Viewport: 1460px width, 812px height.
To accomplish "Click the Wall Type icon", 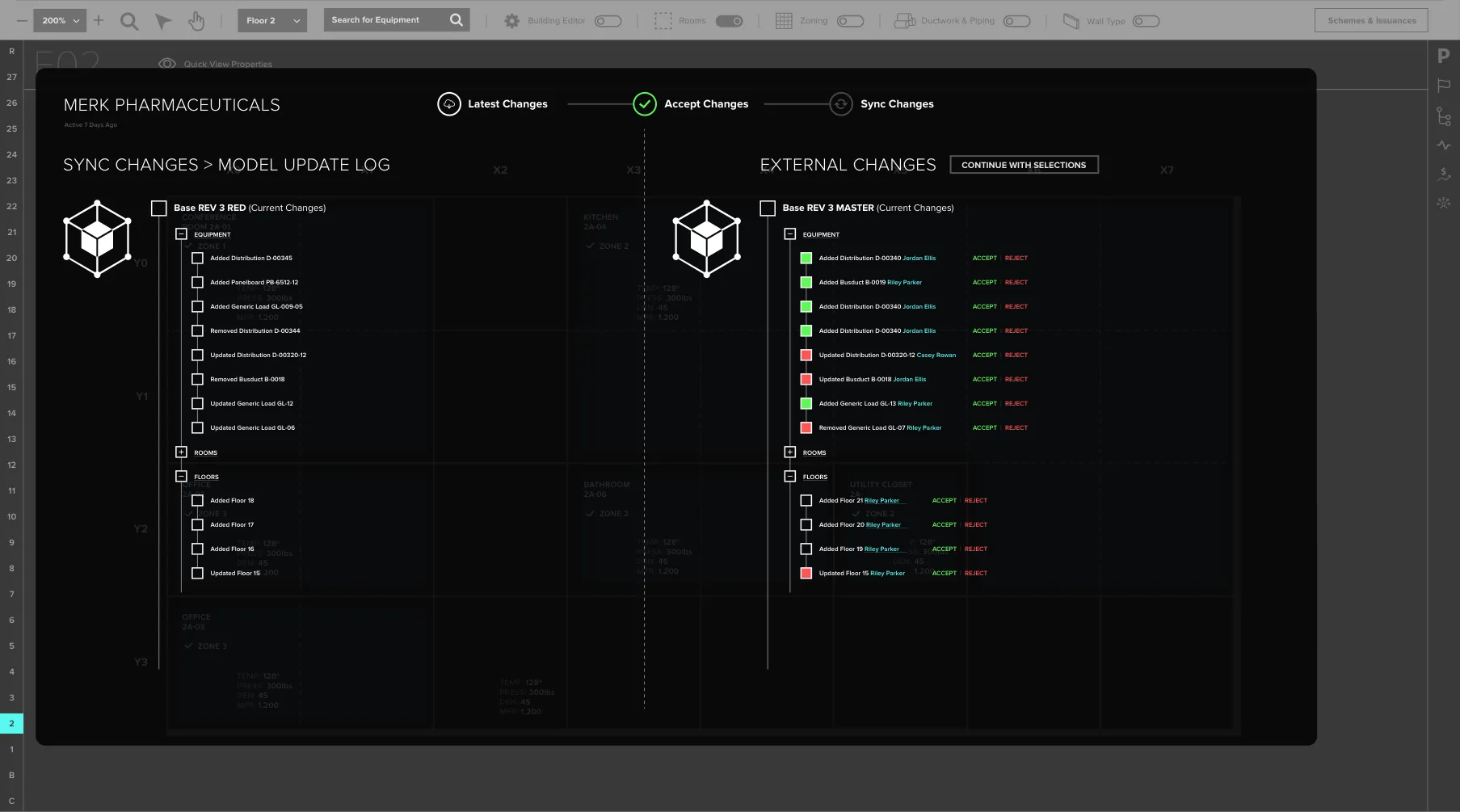I will [x=1071, y=21].
